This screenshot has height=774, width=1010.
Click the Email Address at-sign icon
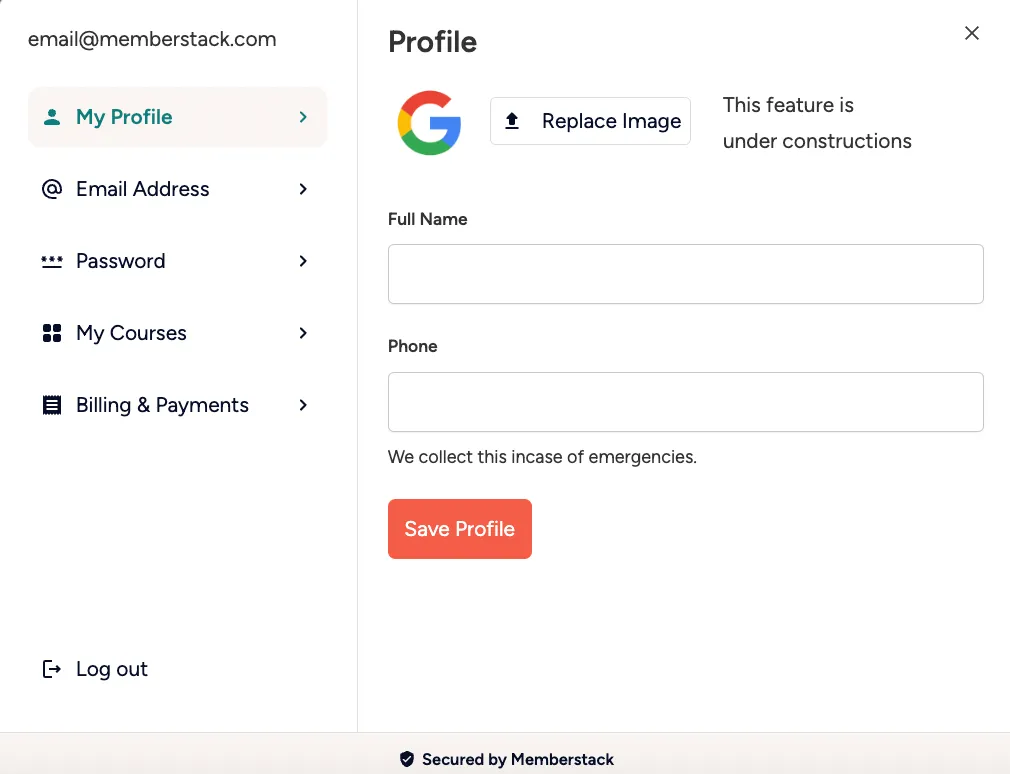click(51, 188)
